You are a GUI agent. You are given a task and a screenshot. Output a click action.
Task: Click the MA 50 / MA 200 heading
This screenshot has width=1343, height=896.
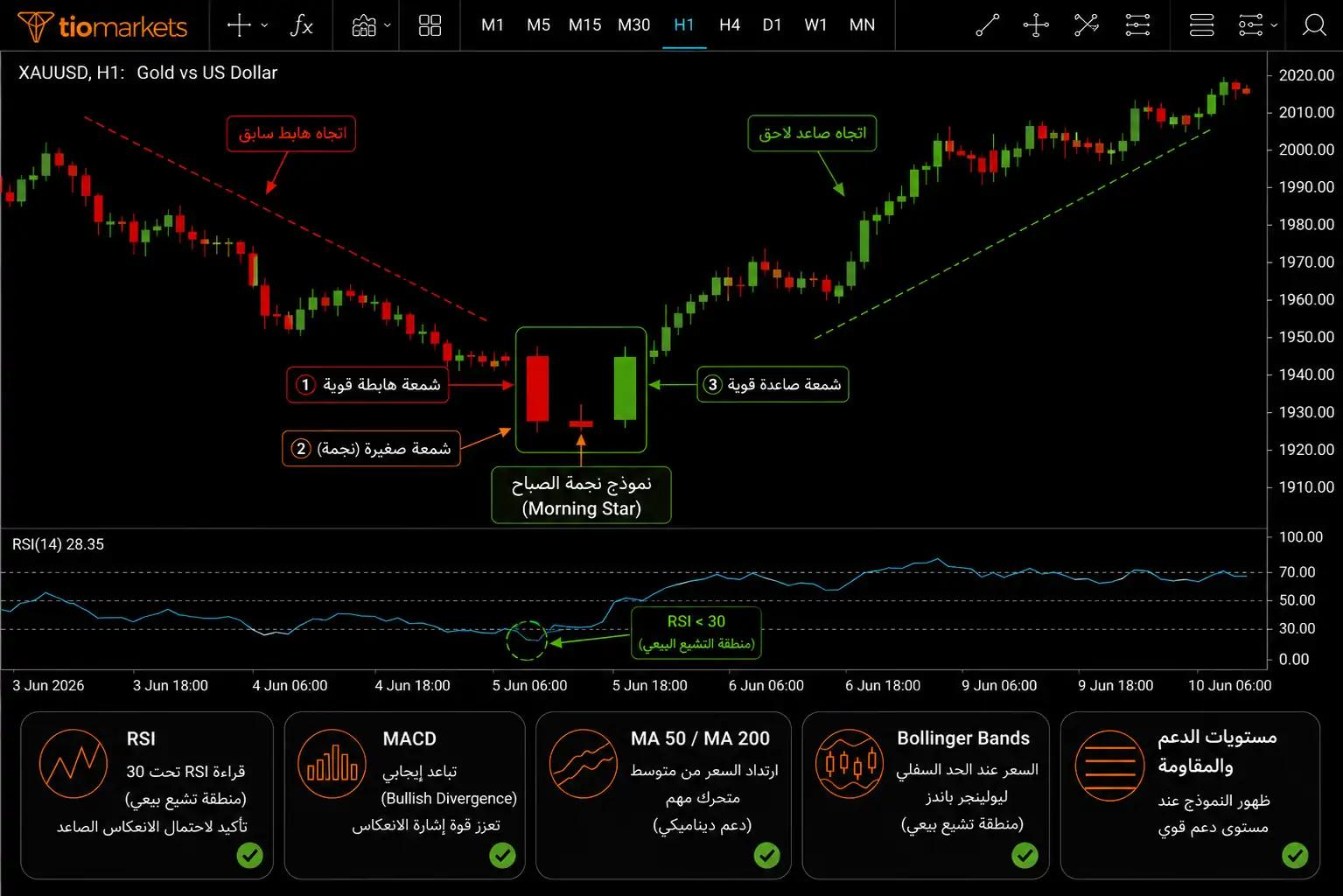coord(700,739)
